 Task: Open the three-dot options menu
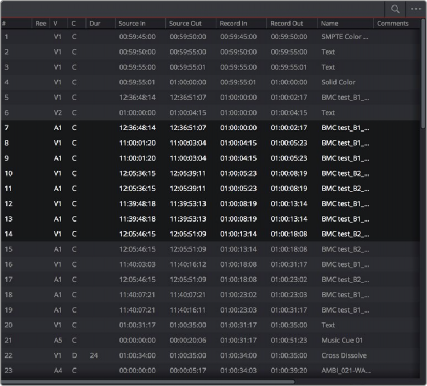click(416, 9)
